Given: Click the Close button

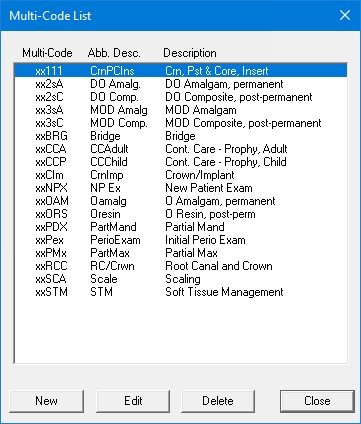Looking at the screenshot, I should (x=317, y=401).
